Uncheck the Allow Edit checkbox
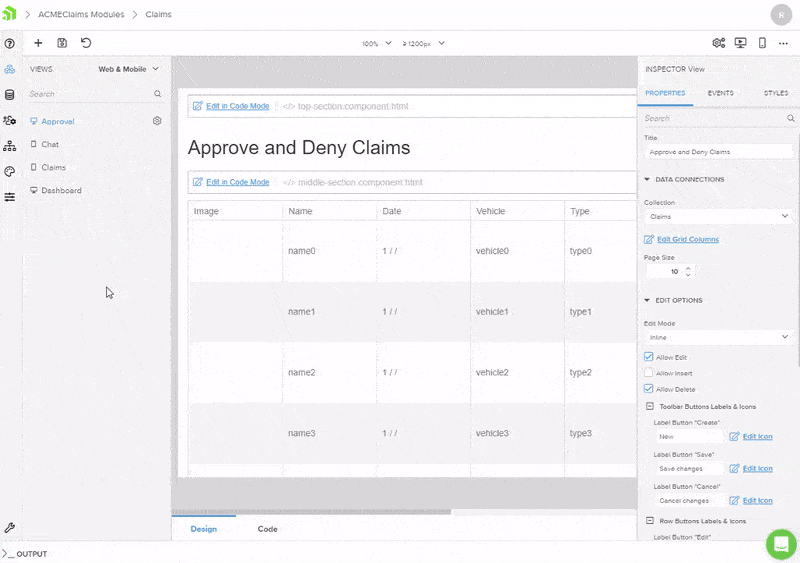 pyautogui.click(x=649, y=357)
